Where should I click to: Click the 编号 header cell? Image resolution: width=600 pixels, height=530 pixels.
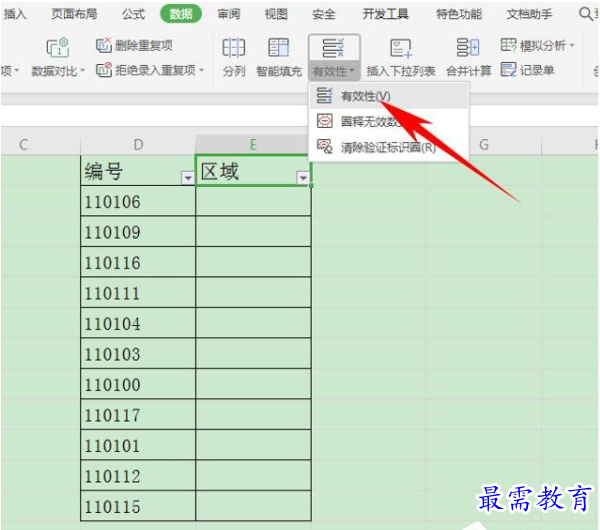click(138, 171)
